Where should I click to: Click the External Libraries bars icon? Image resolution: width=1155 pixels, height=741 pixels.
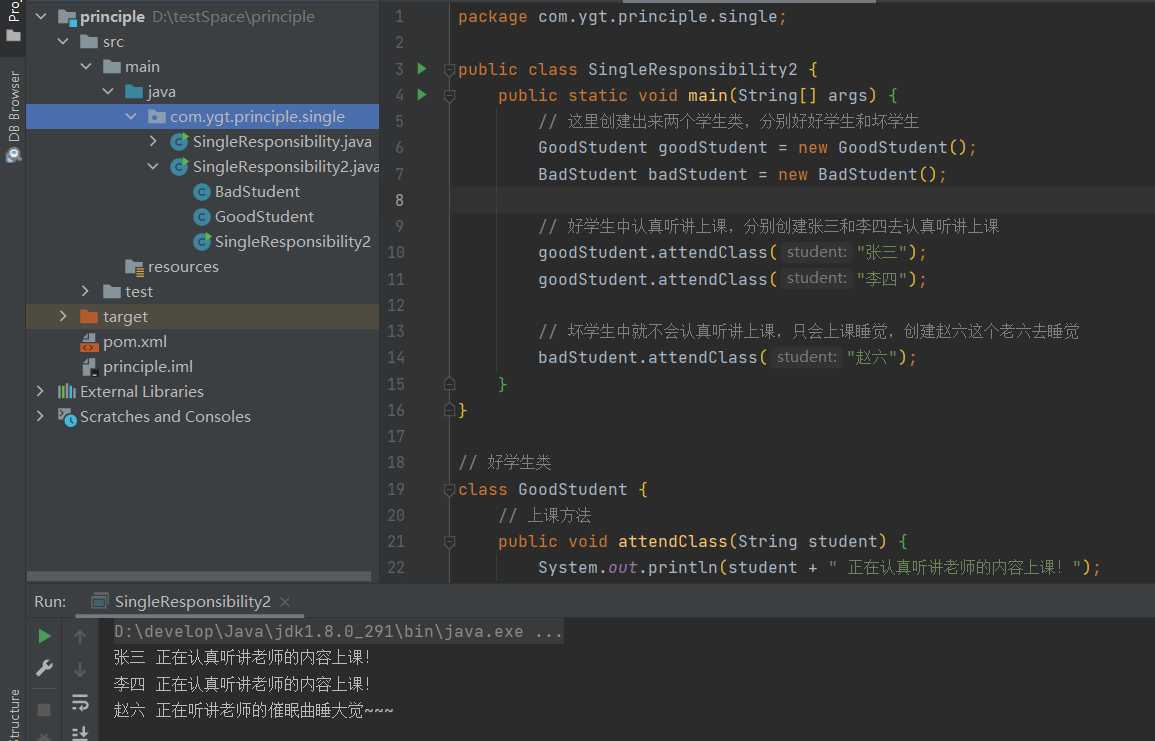(x=67, y=391)
